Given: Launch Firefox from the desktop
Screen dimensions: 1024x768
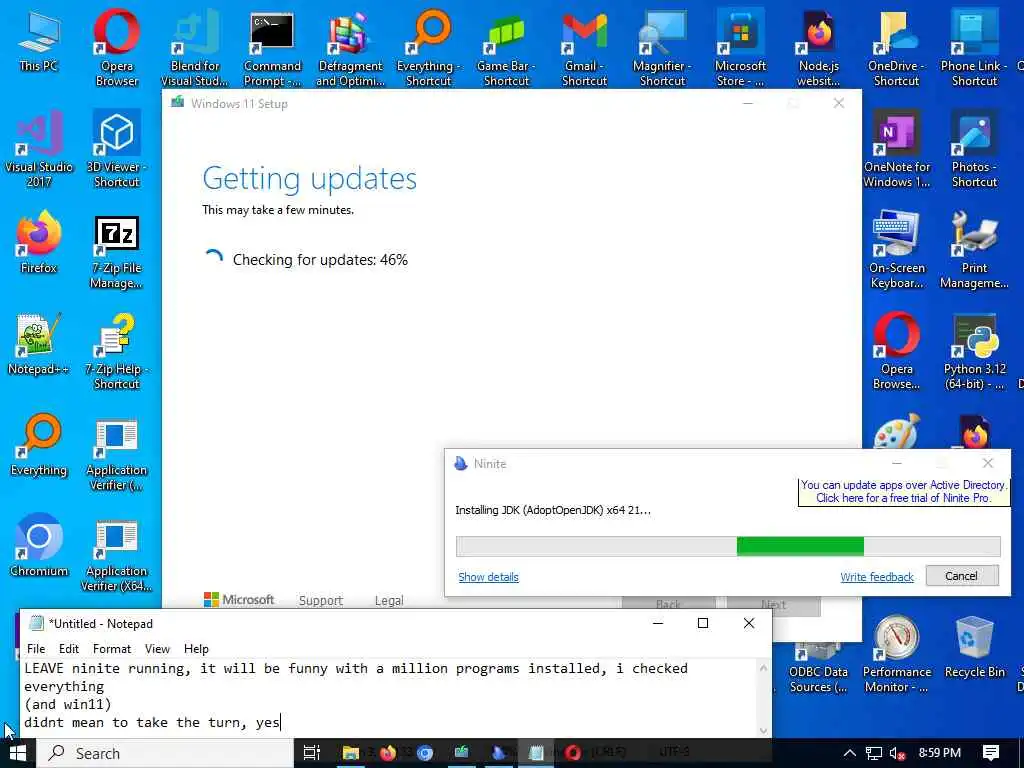Looking at the screenshot, I should (39, 242).
